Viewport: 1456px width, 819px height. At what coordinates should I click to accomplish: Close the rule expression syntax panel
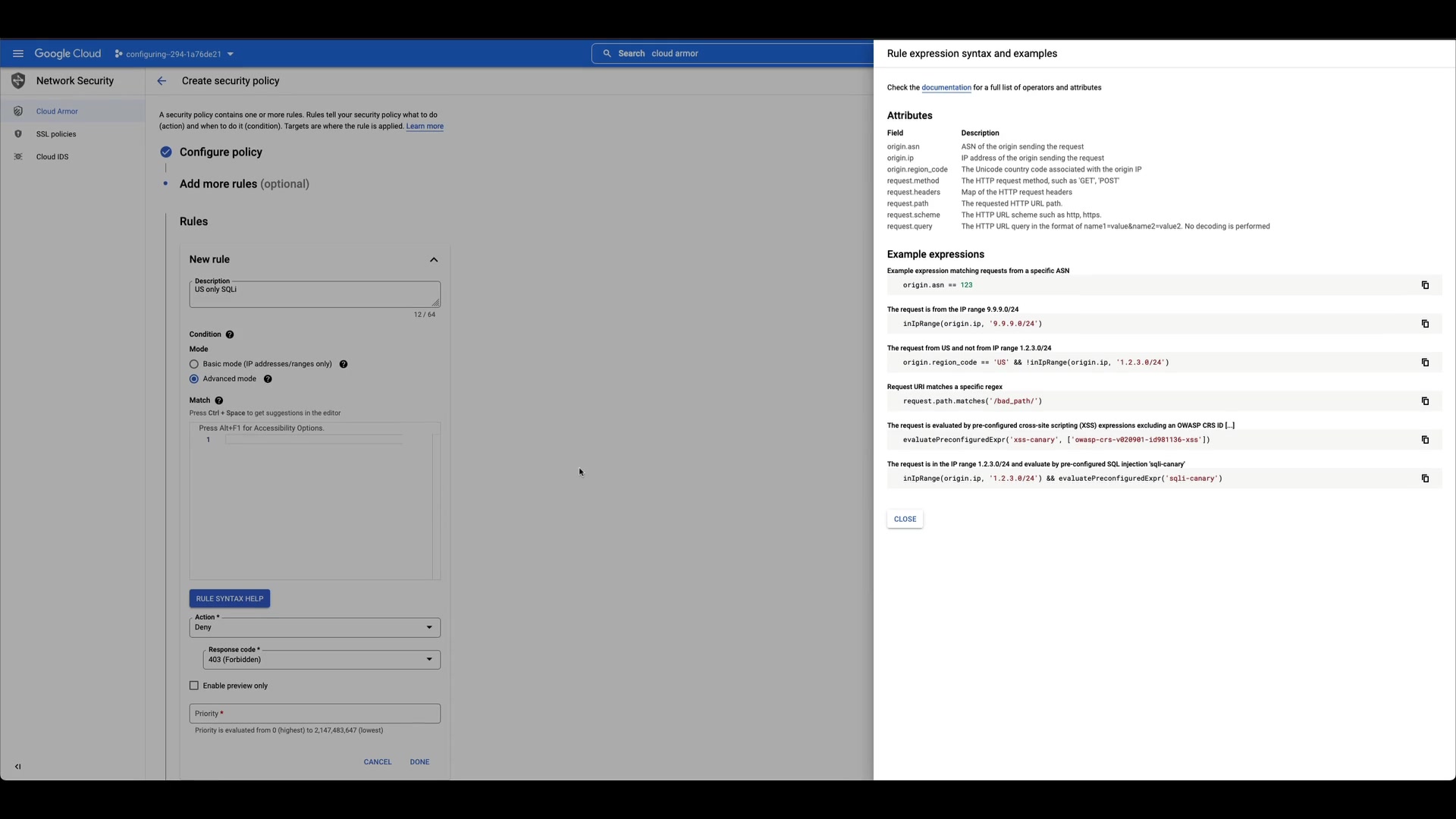(x=905, y=519)
